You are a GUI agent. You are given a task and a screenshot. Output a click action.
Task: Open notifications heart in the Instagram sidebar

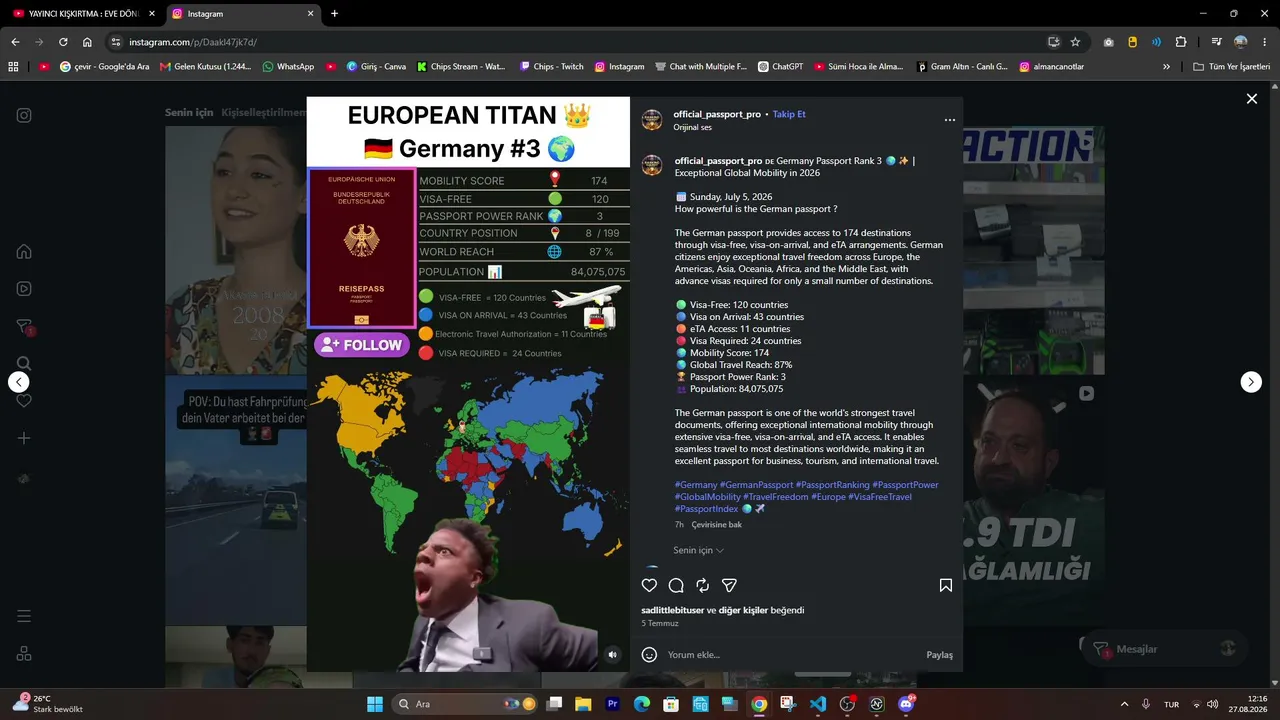[x=24, y=400]
